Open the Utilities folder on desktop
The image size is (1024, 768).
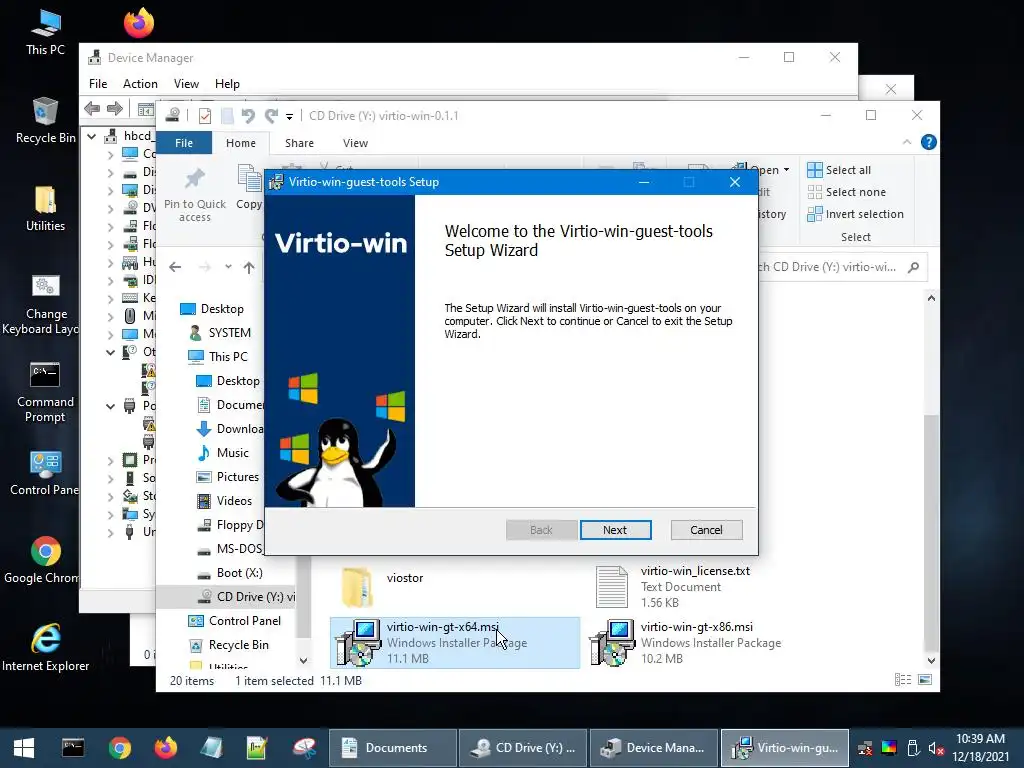(45, 209)
